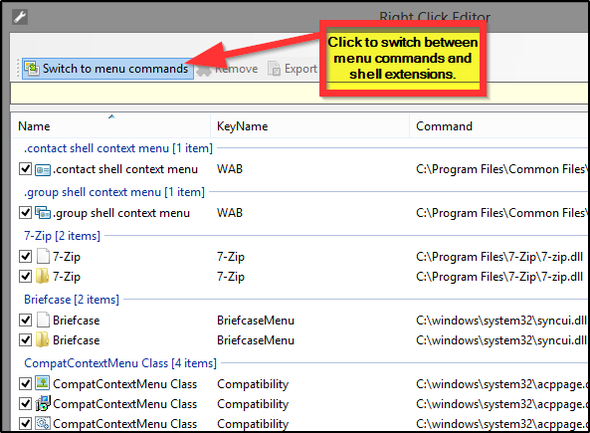Click the Remove toolbar button
The height and width of the screenshot is (433, 590).
click(x=227, y=69)
